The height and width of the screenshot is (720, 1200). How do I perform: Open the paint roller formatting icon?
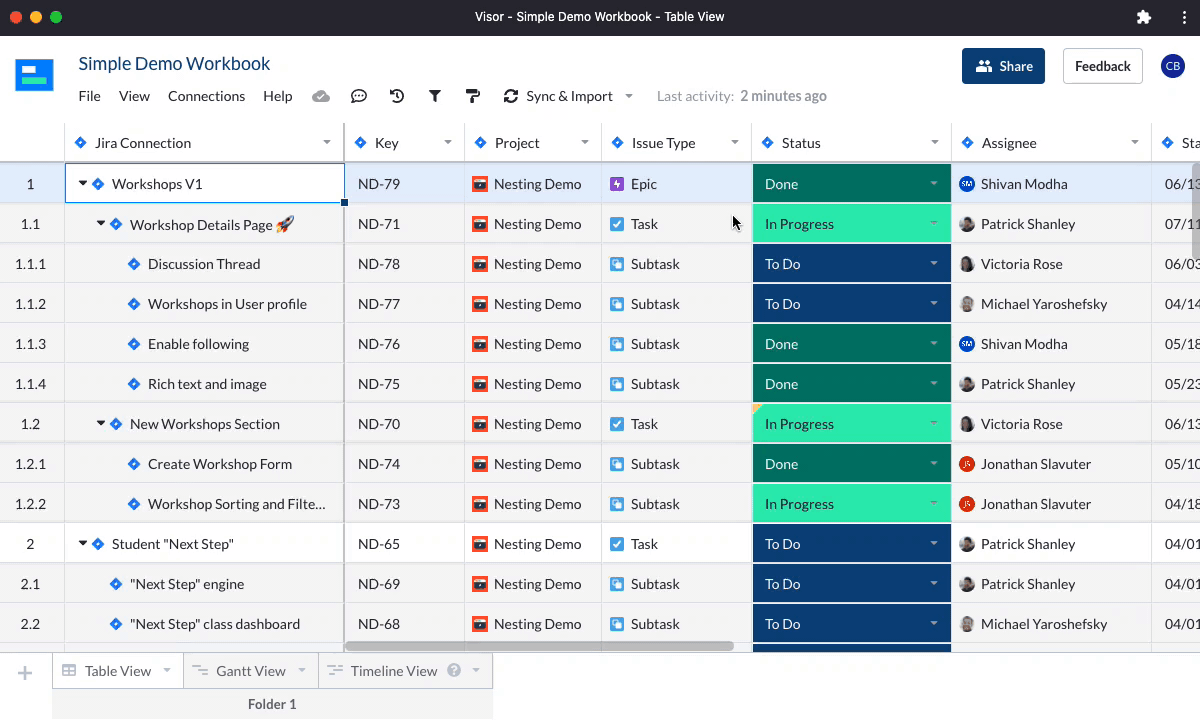tap(473, 96)
